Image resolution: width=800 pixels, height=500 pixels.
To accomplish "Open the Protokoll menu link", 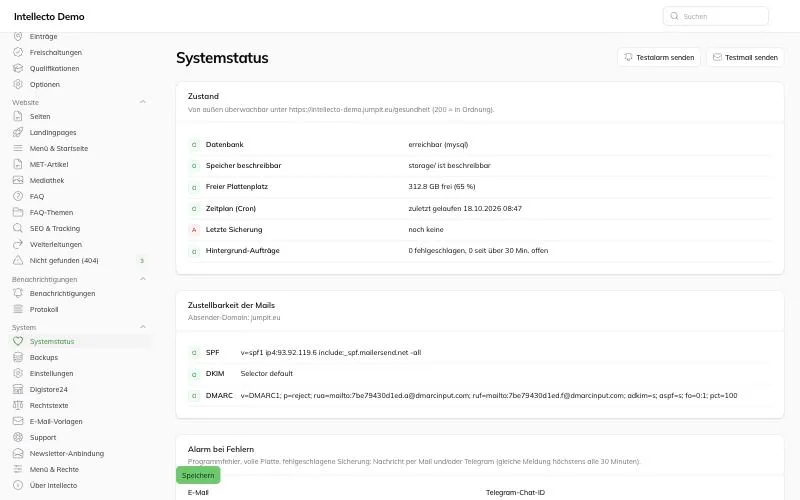I will [x=44, y=309].
